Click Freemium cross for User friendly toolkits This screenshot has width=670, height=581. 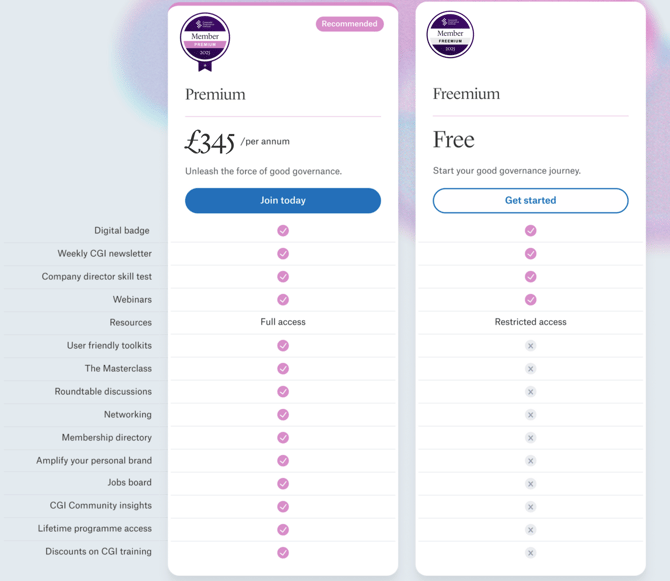click(x=531, y=346)
